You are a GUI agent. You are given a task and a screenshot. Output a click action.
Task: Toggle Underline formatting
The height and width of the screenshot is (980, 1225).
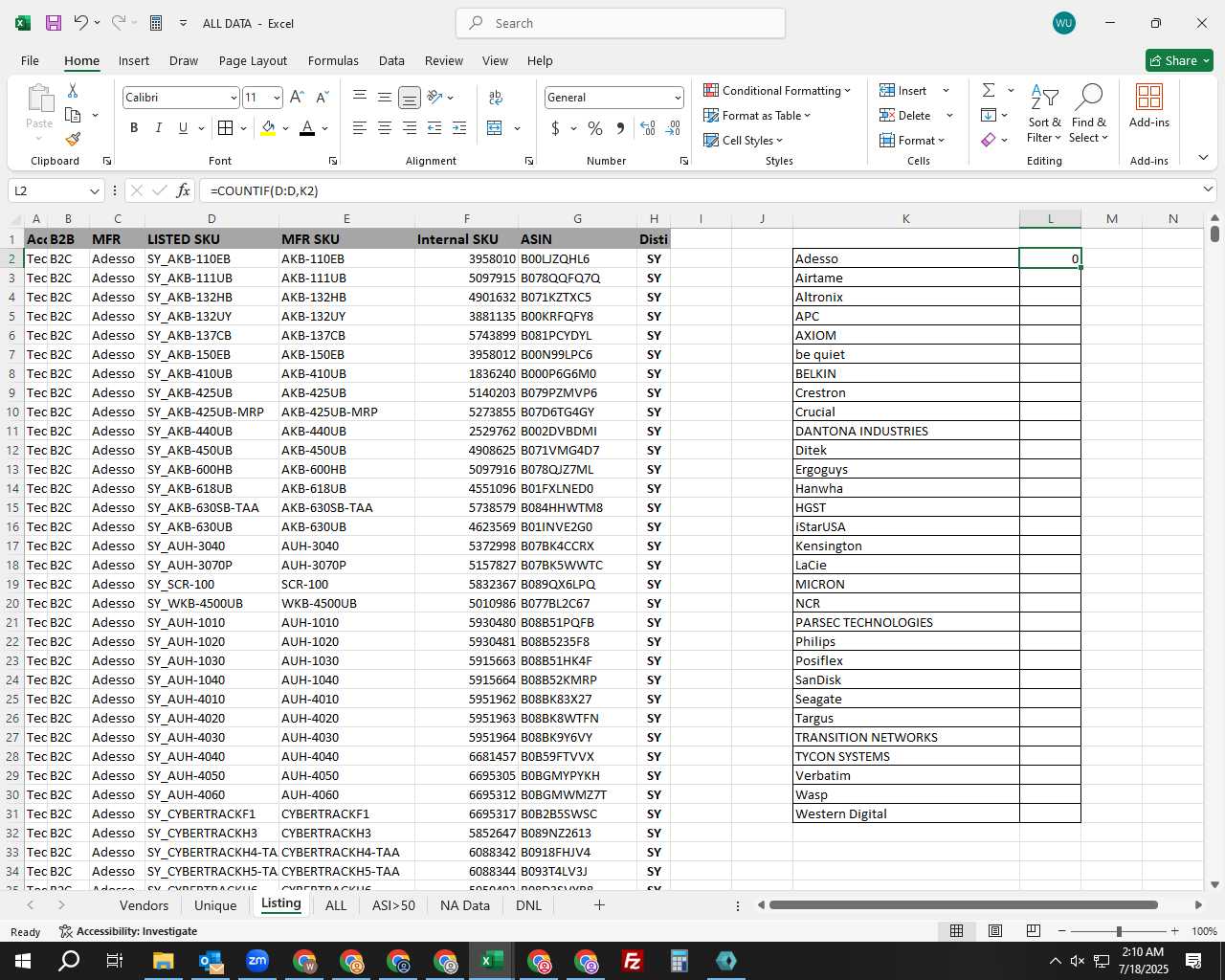click(x=183, y=128)
